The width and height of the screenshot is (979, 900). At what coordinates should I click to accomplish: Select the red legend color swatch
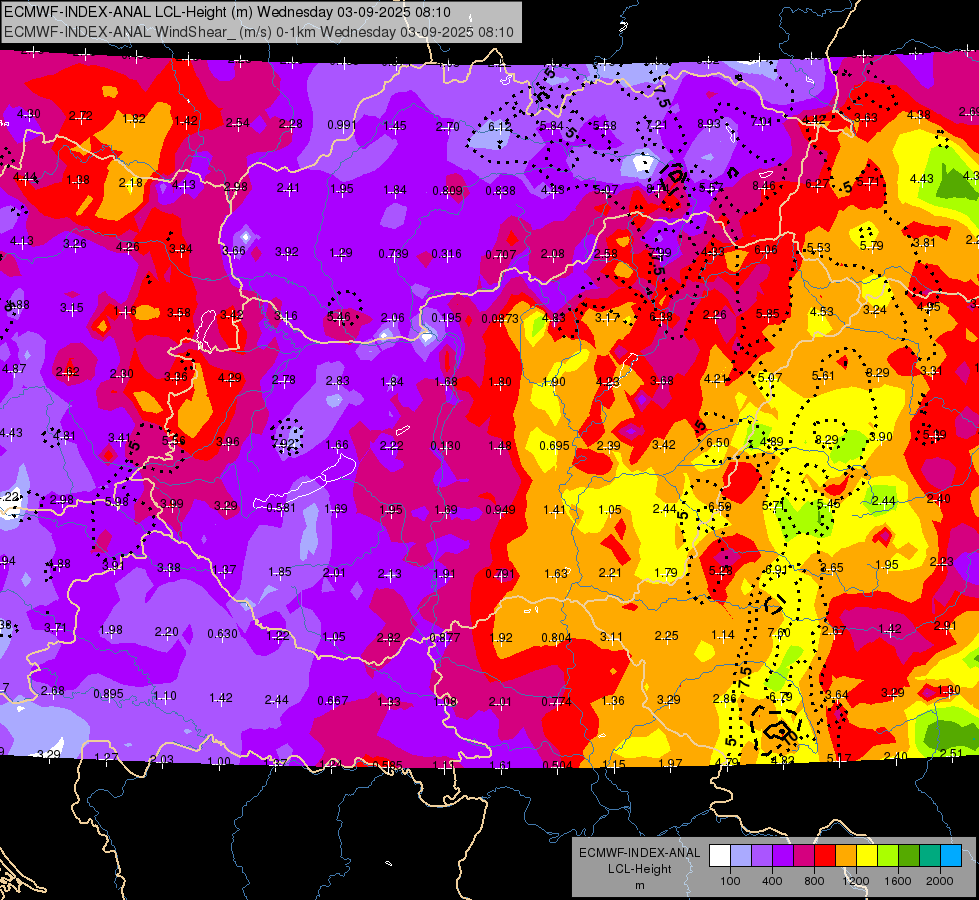825,856
